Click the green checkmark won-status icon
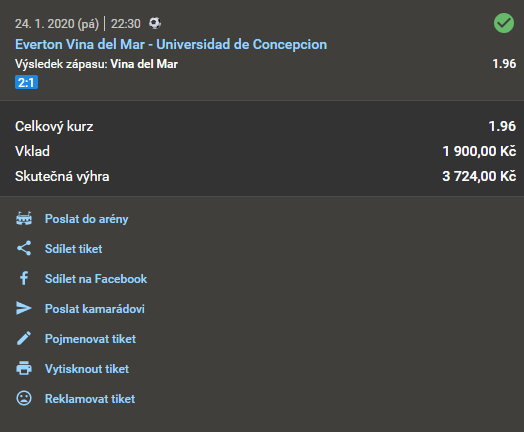The height and width of the screenshot is (432, 524). click(x=504, y=23)
